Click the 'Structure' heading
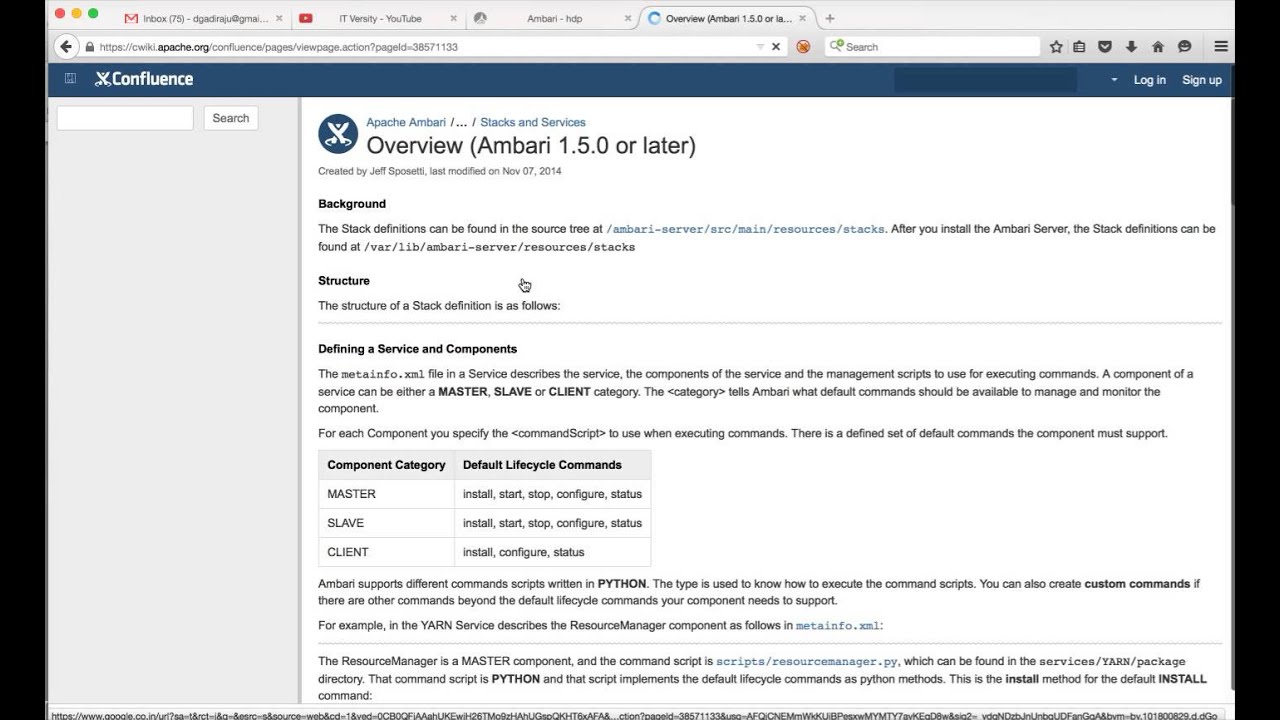 tap(344, 281)
